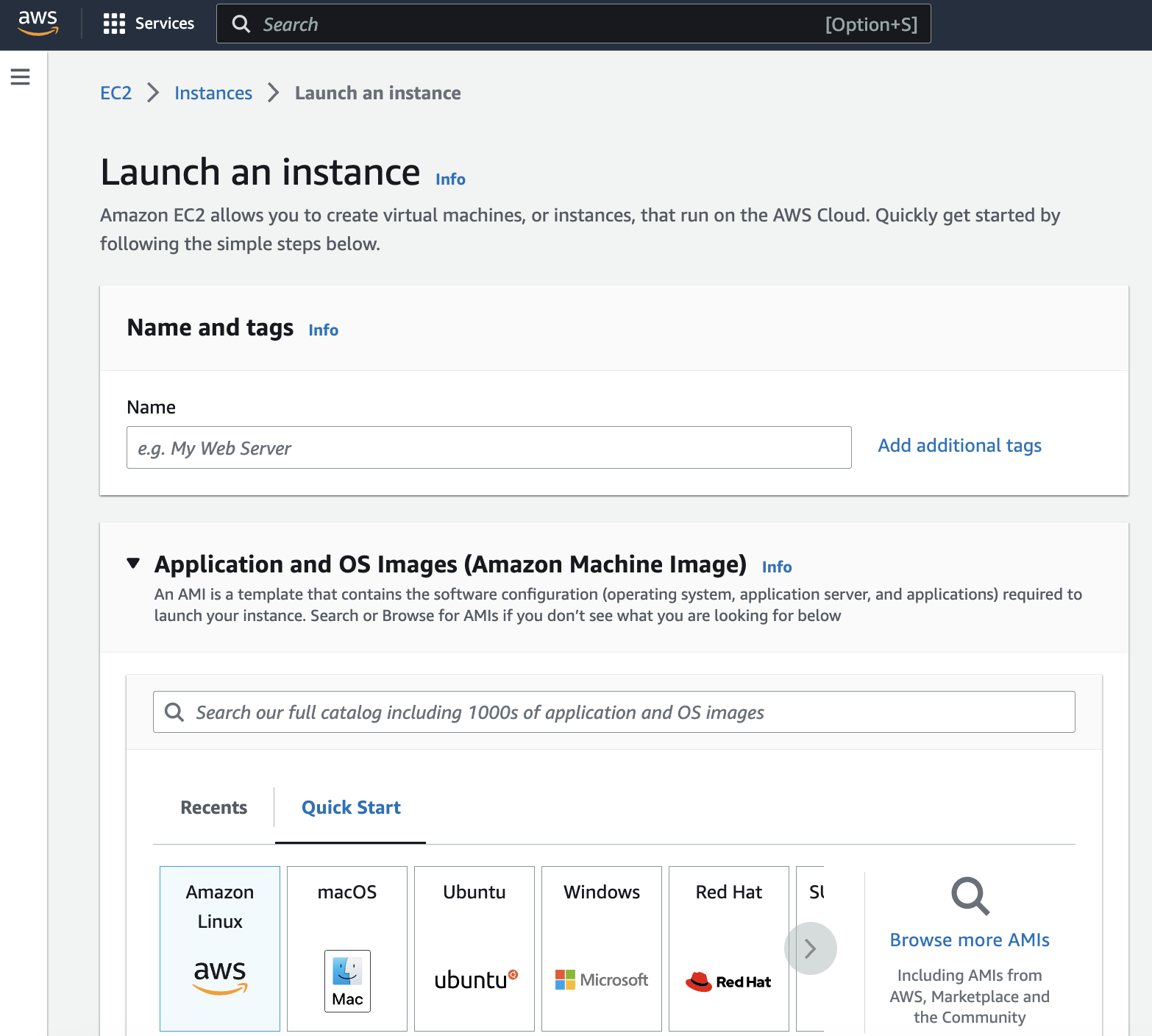Click the Browse more AMIs magnifier icon
This screenshot has width=1152, height=1036.
point(970,895)
